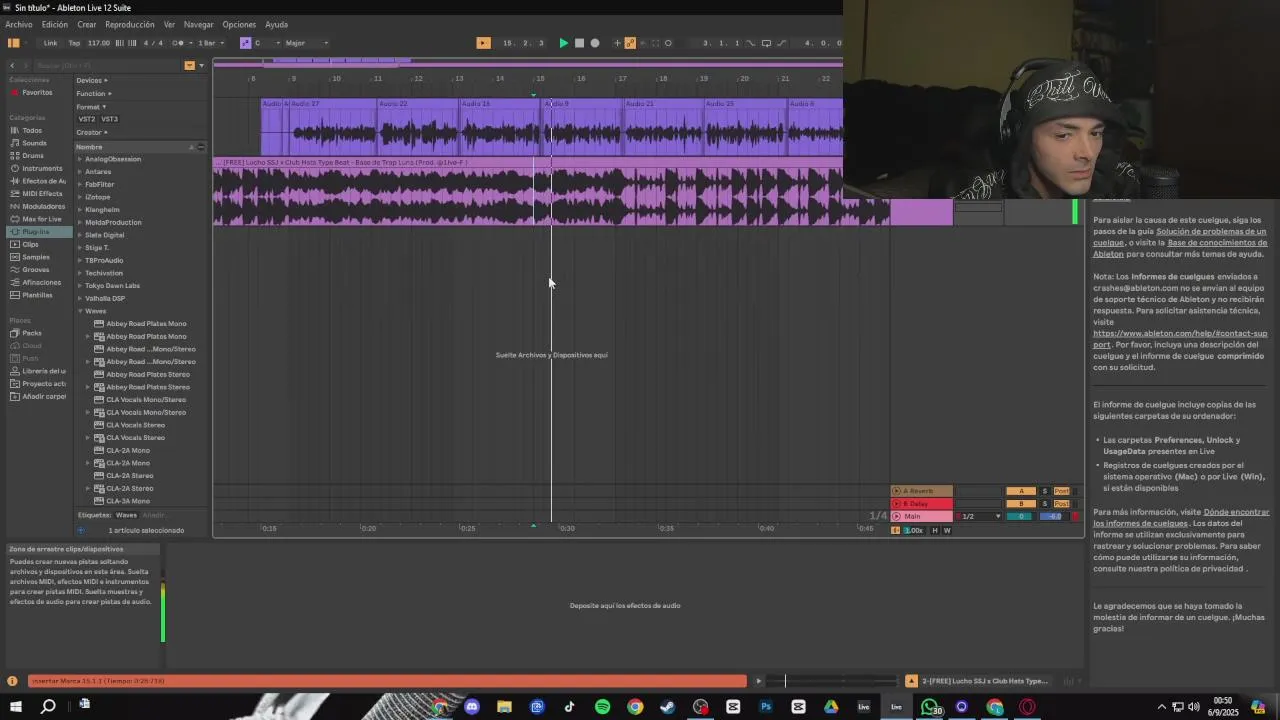Screen dimensions: 1280x720
Task: Select the 117.00 tempo field
Action: [x=99, y=43]
